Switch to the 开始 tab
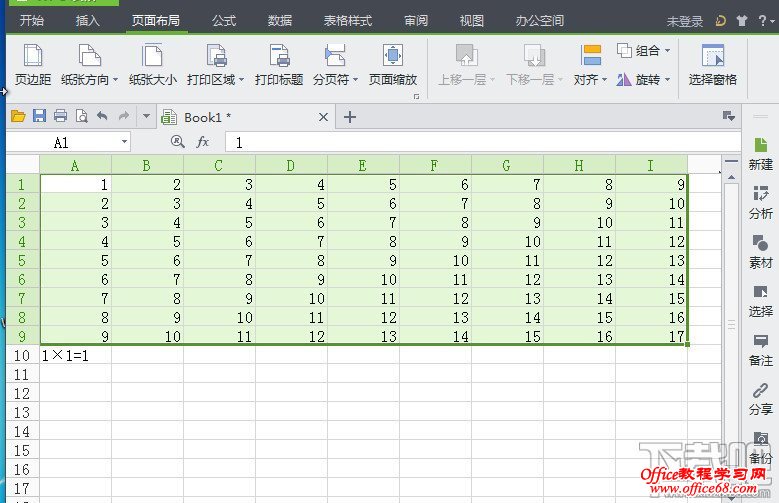The width and height of the screenshot is (779, 503). tap(32, 21)
